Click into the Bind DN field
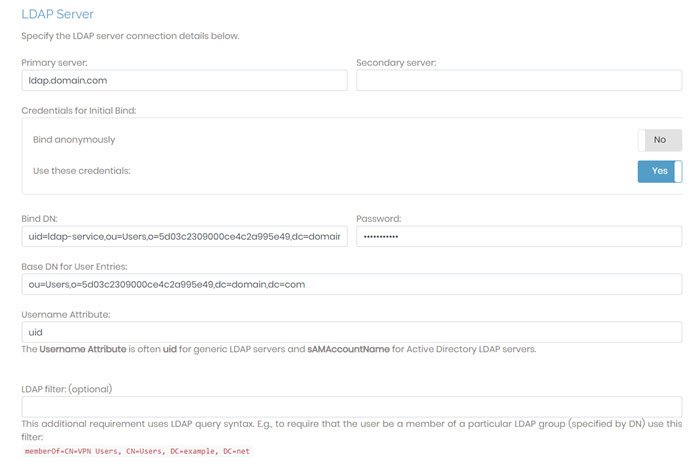The height and width of the screenshot is (467, 699). (x=184, y=236)
